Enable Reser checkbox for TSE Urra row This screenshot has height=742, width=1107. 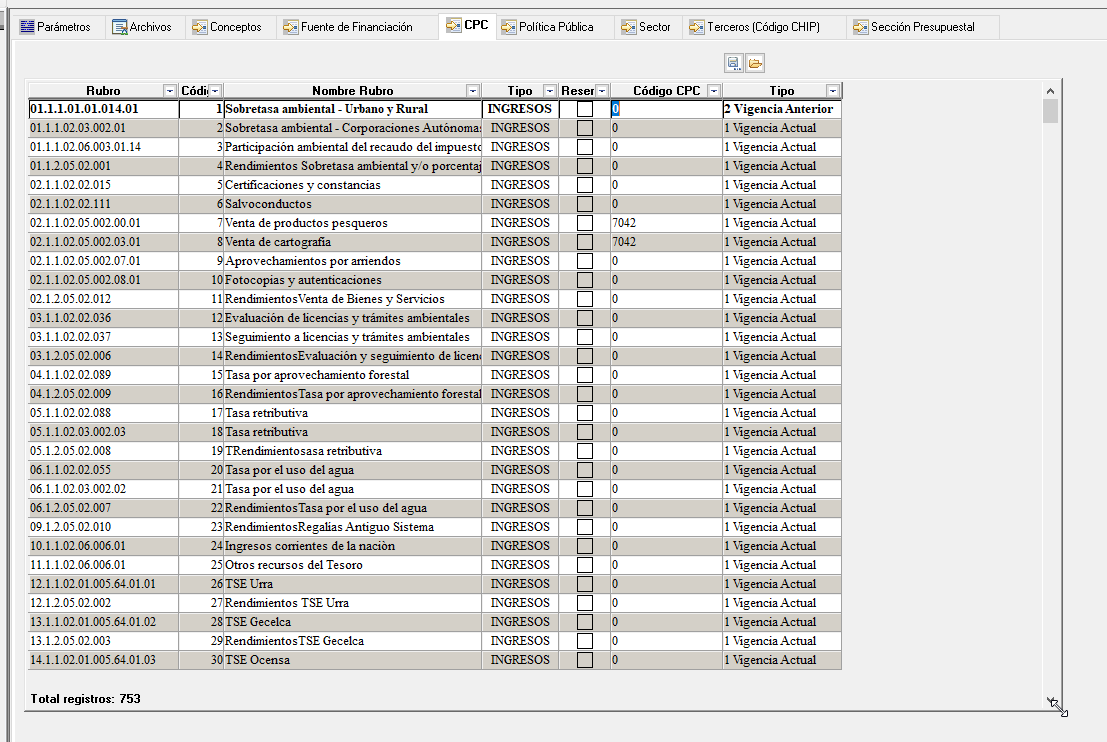pos(585,584)
